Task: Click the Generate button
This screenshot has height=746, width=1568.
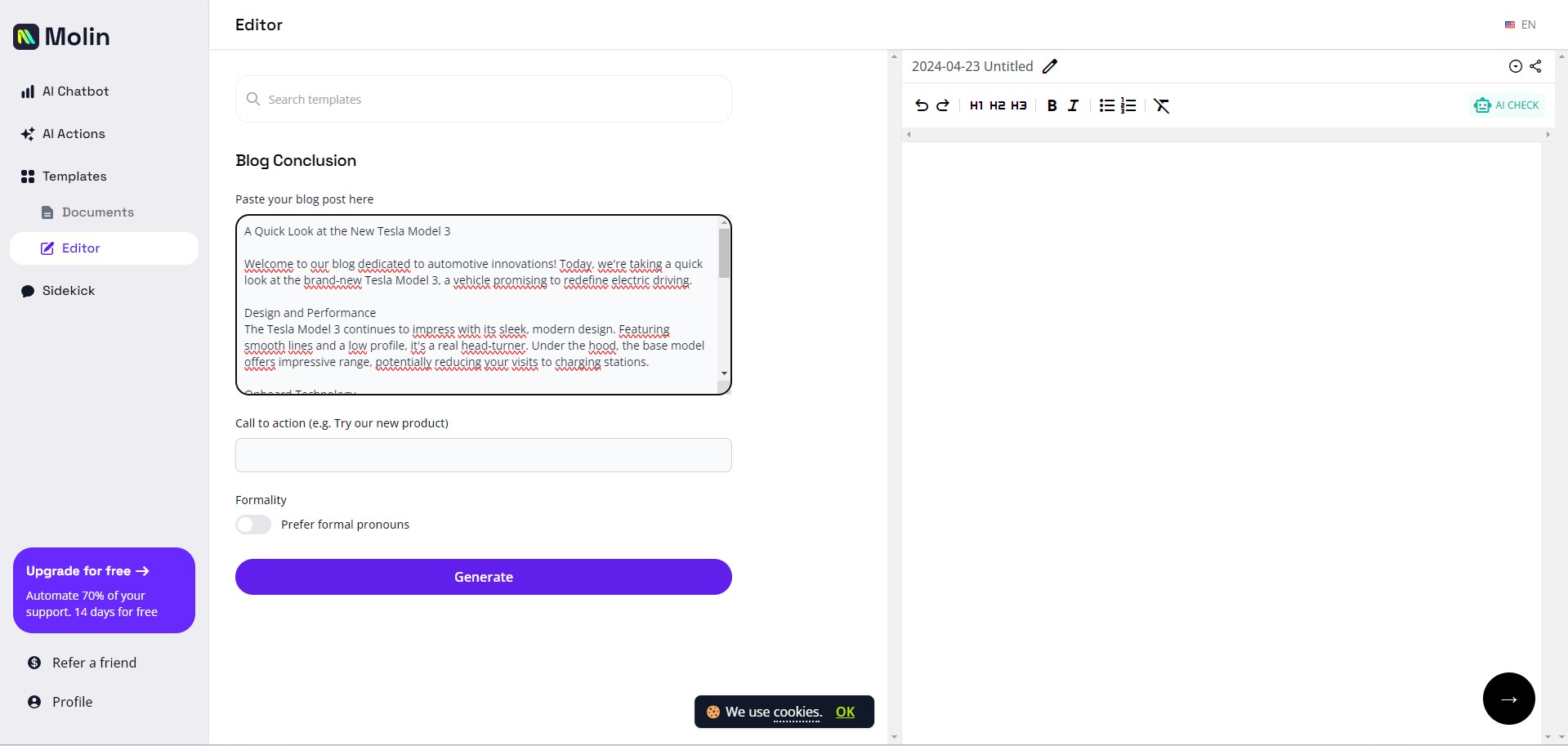Action: point(484,577)
